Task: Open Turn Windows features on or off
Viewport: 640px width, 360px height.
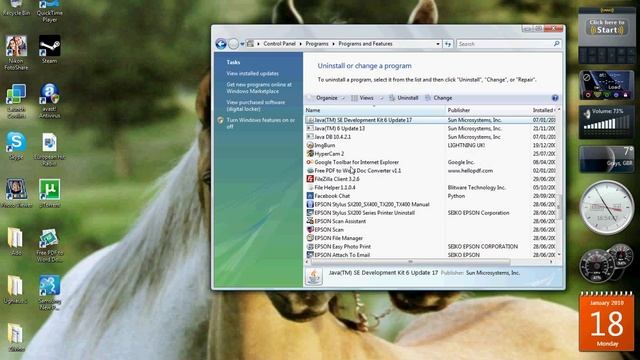Action: [260, 123]
